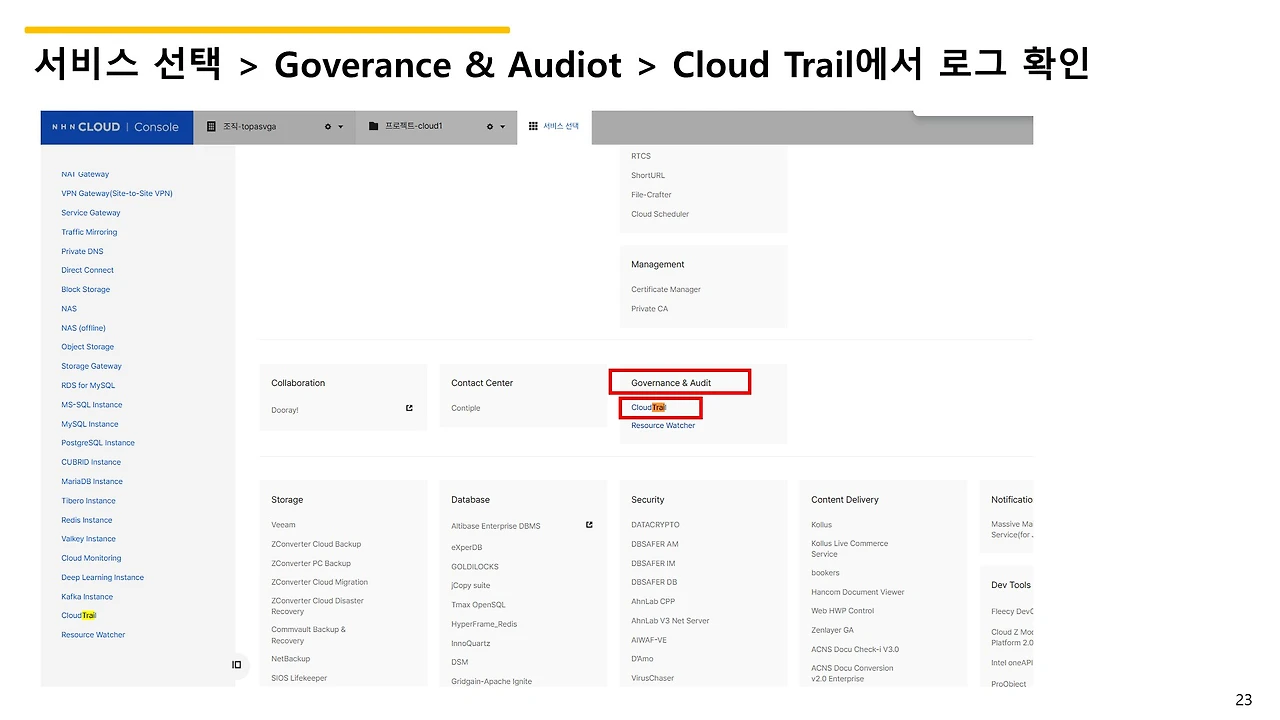Open the organization settings gear icon
This screenshot has width=1280, height=720.
(328, 127)
